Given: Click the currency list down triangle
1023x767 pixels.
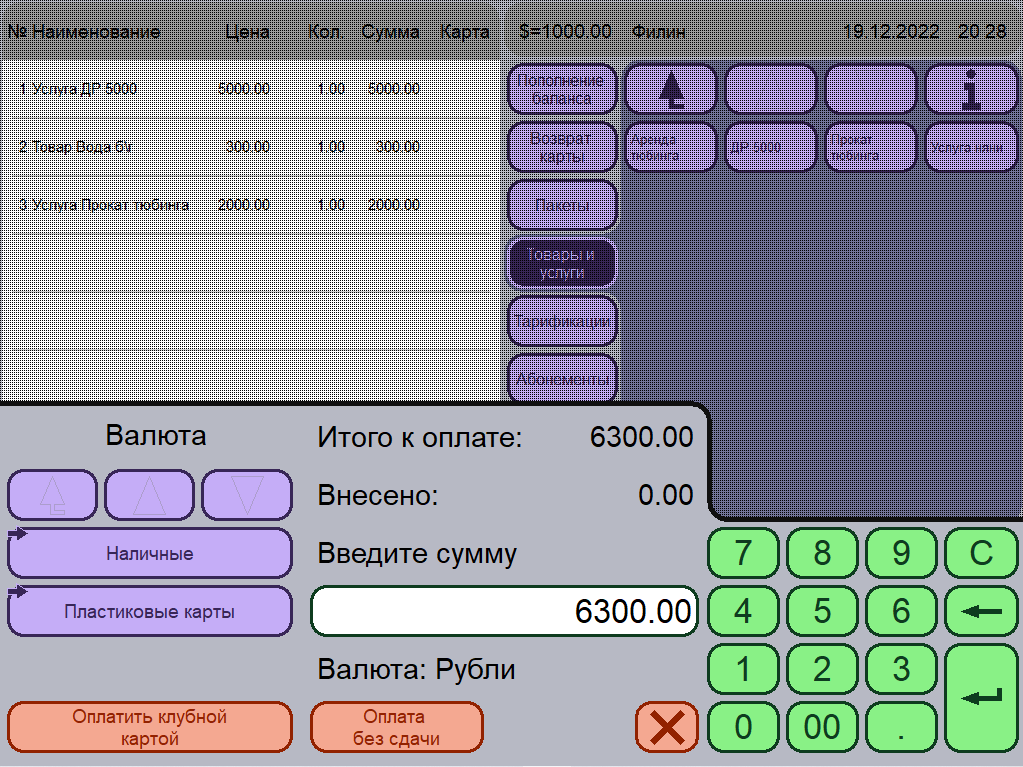Looking at the screenshot, I should [247, 495].
